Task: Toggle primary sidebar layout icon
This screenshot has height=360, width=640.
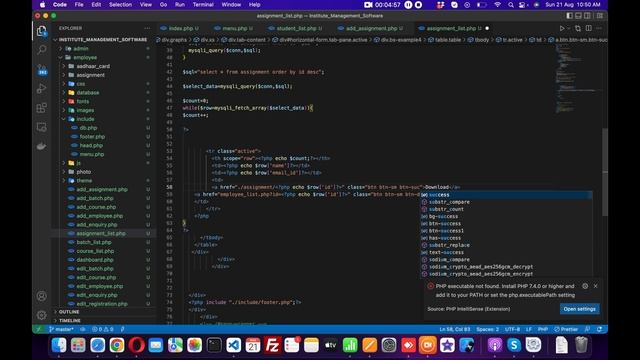Action: (x=569, y=16)
